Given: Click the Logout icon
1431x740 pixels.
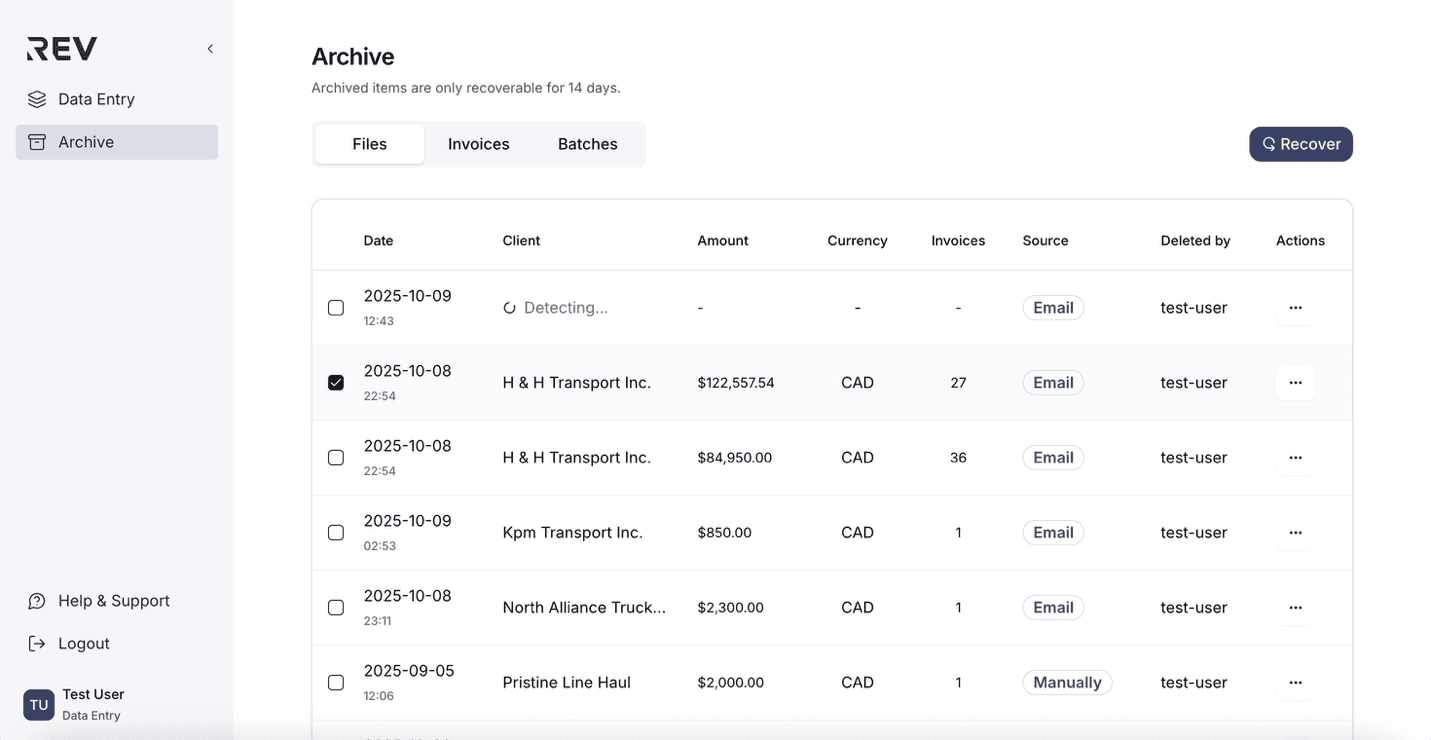Looking at the screenshot, I should (37, 644).
